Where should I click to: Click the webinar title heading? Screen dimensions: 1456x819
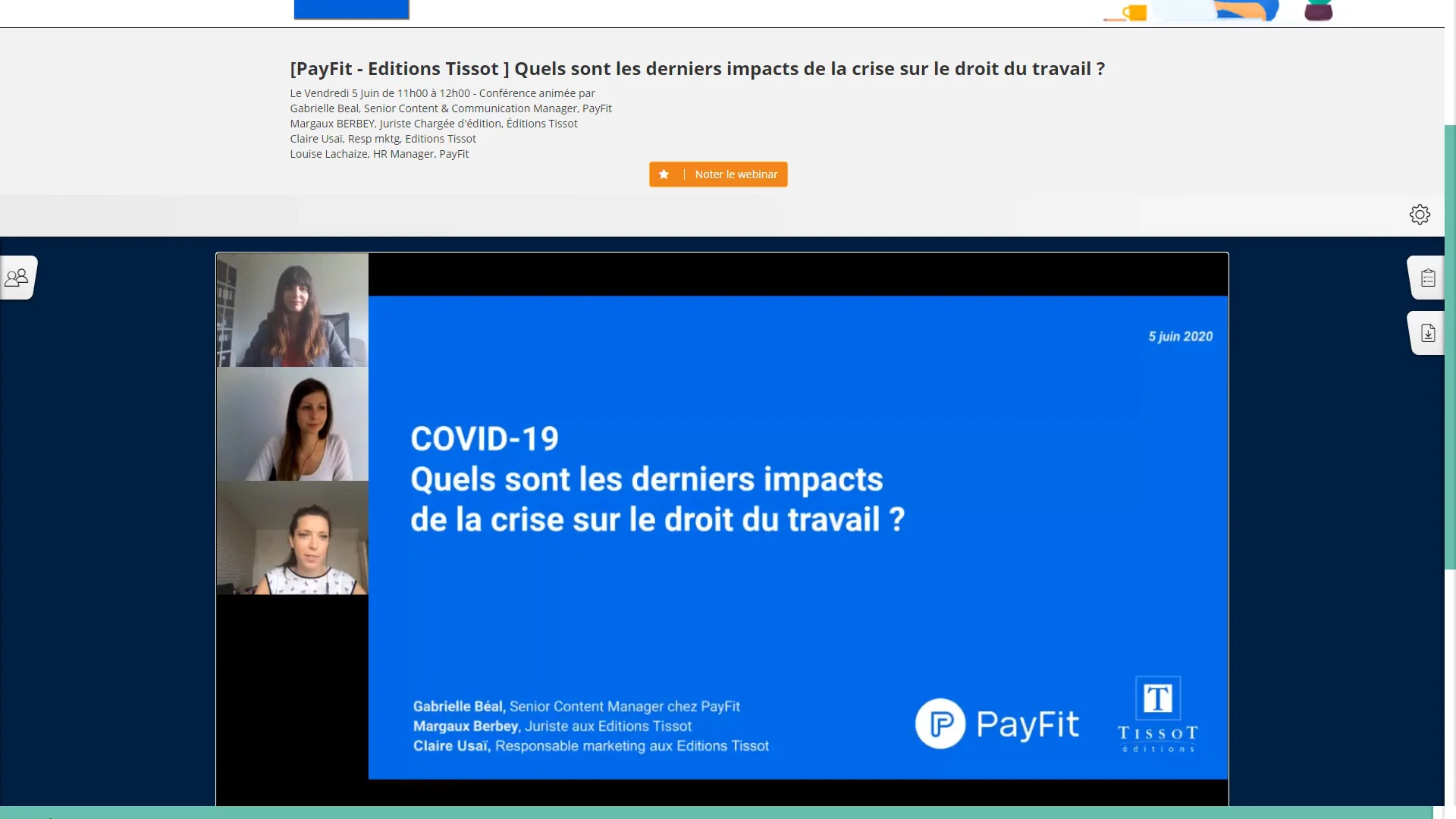697,68
